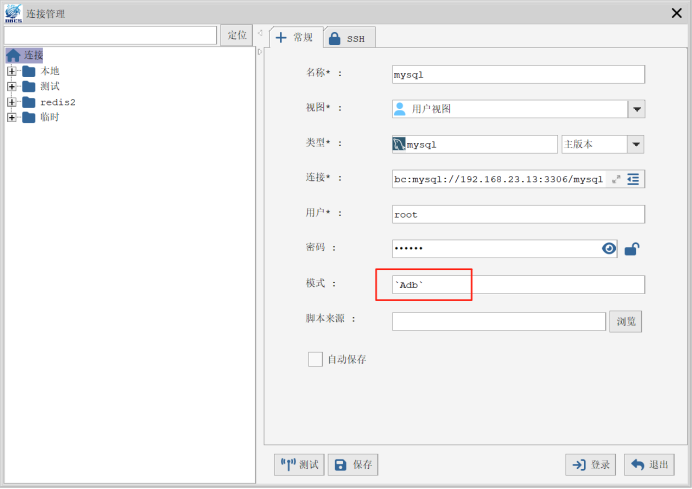
Task: Click the 测试 connection test button
Action: point(299,465)
